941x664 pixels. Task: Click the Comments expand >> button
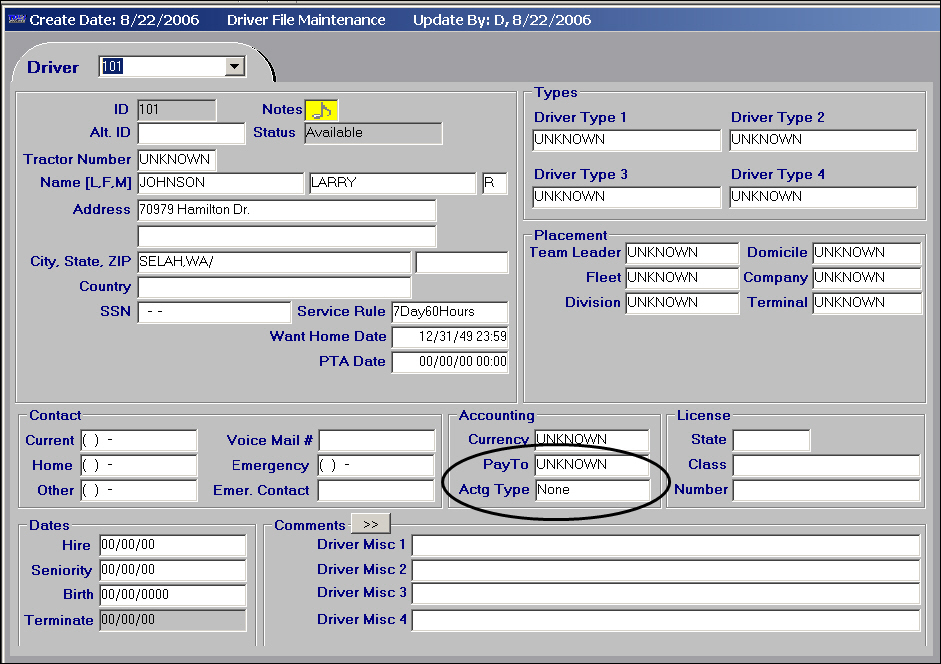tap(370, 524)
